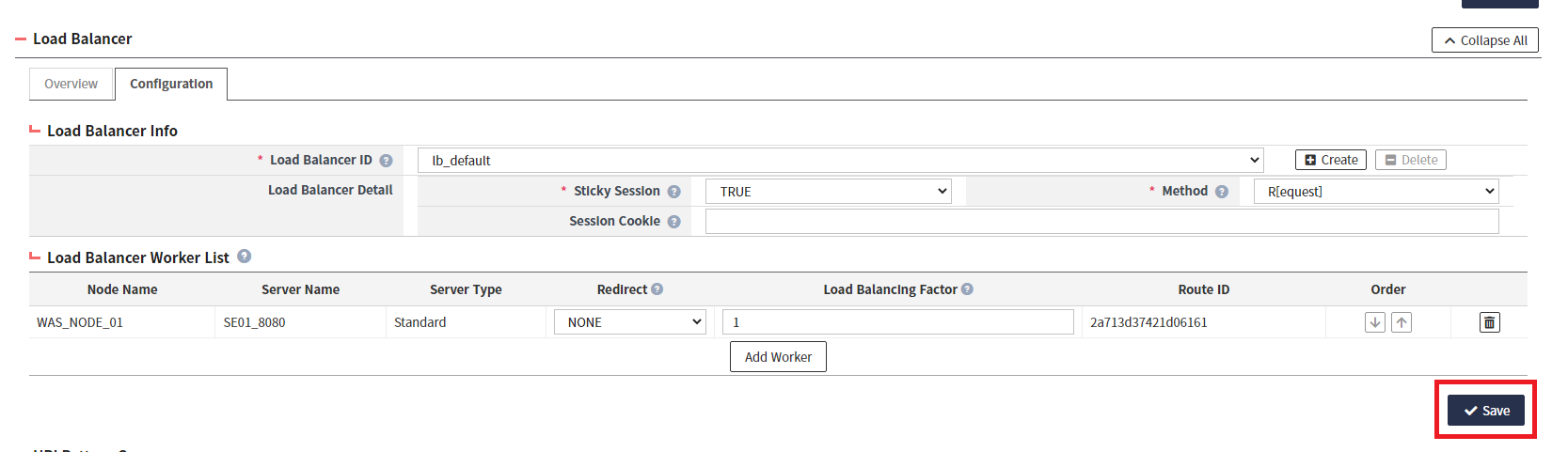
Task: Click the Session Cookie help icon
Action: coord(673,222)
